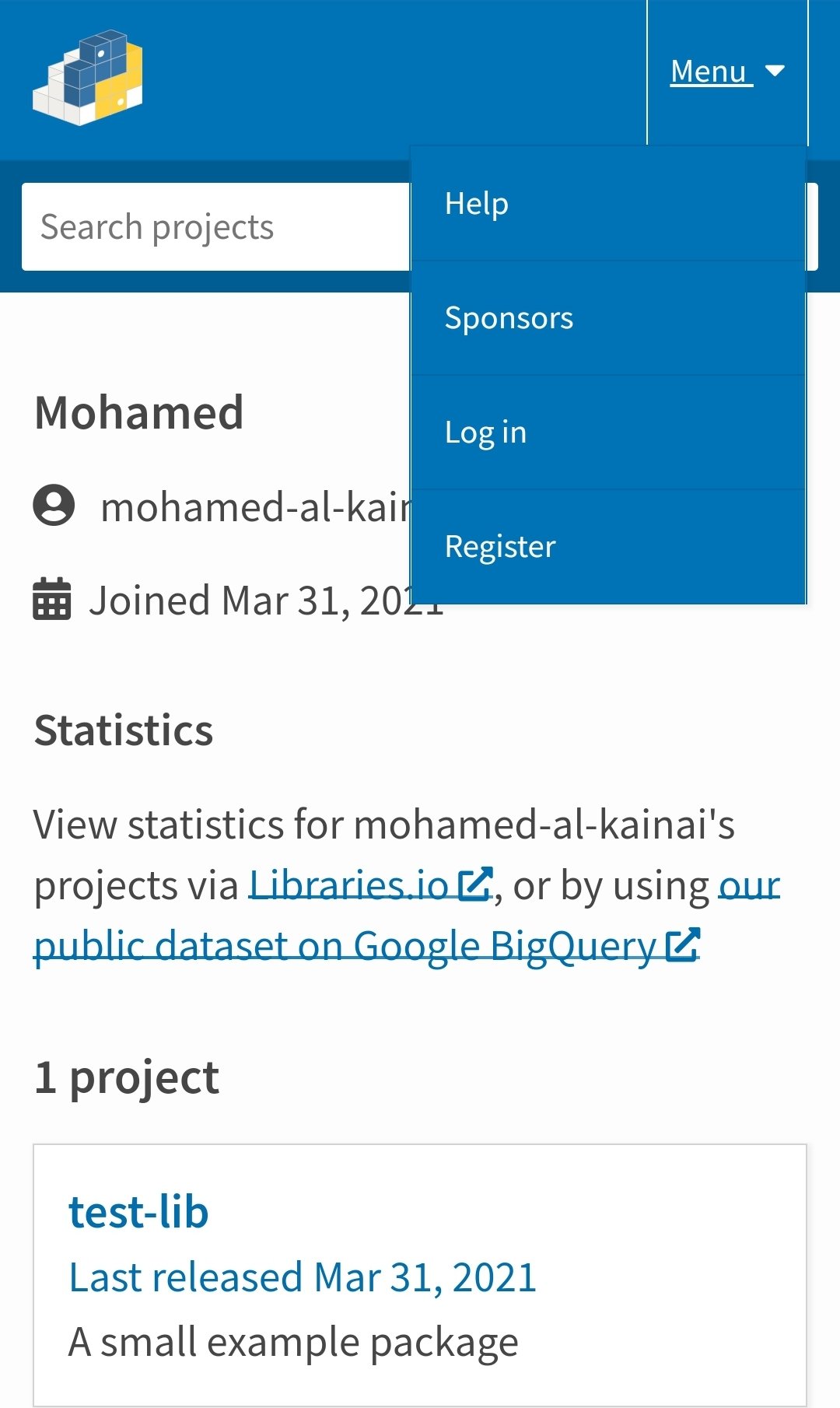Click the Last released Mar 31, 2021 text
The image size is (840, 1408).
click(x=303, y=1277)
